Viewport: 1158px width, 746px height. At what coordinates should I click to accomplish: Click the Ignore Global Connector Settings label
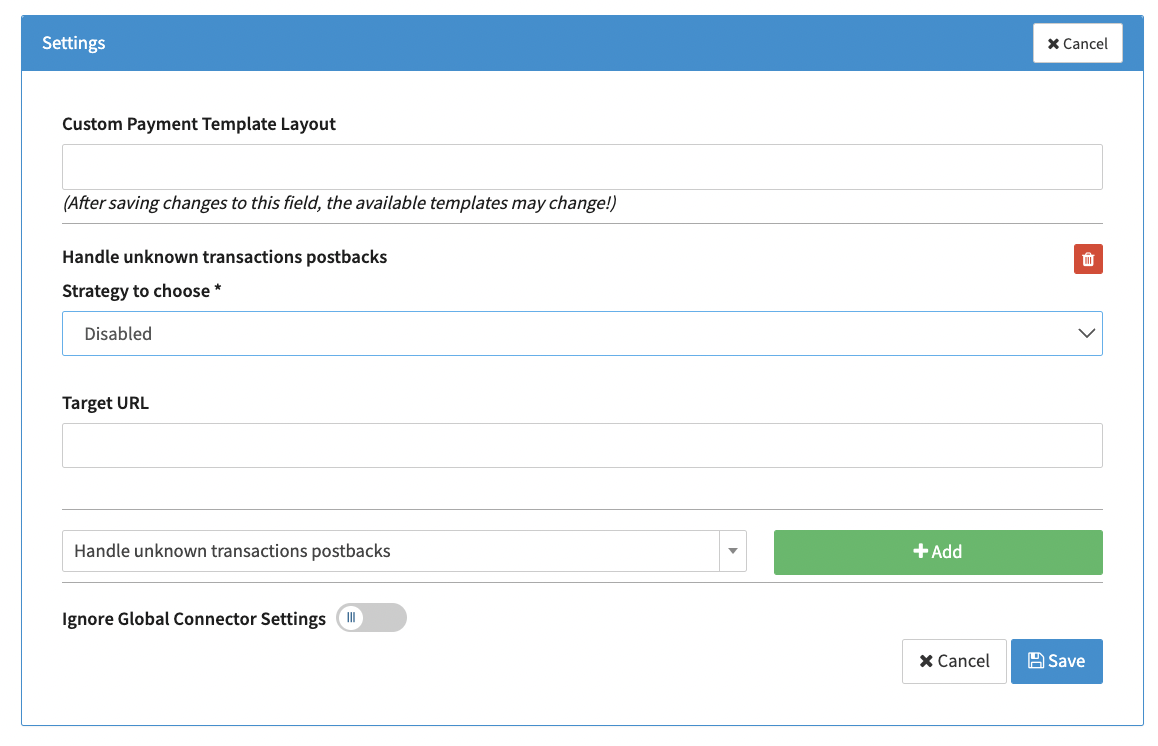click(x=194, y=619)
